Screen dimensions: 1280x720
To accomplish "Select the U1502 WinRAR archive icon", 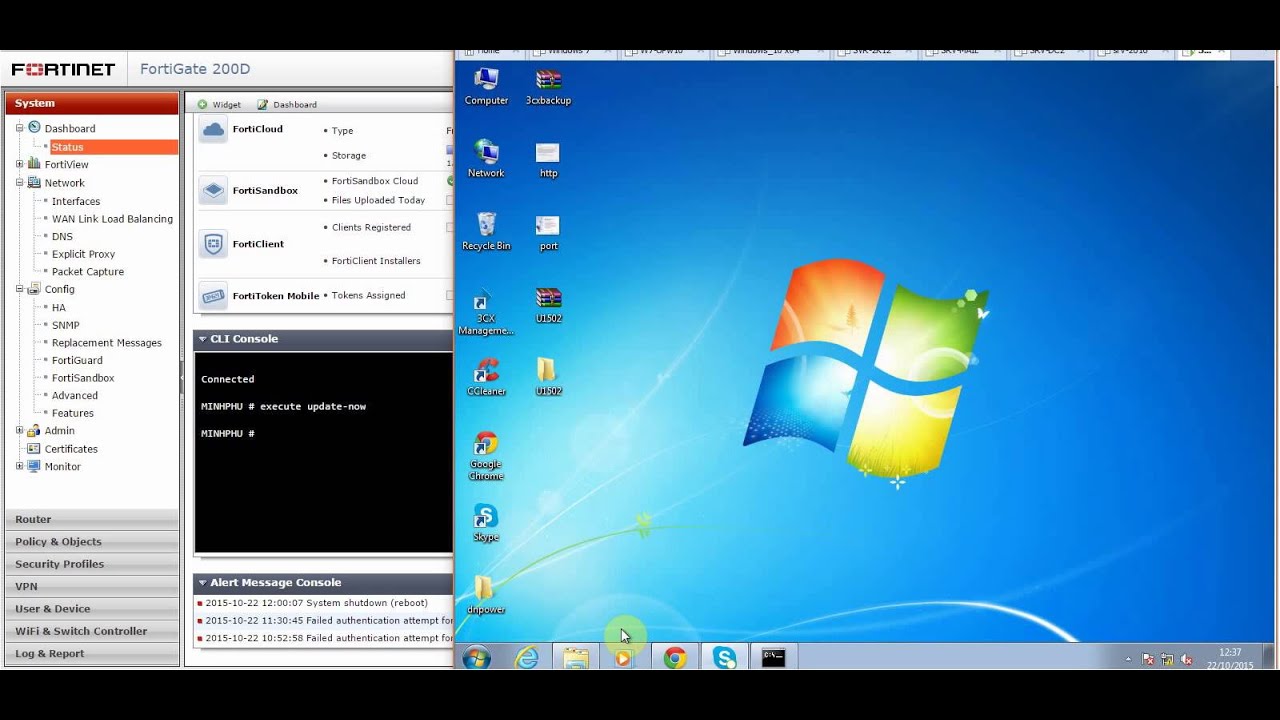I will click(548, 305).
